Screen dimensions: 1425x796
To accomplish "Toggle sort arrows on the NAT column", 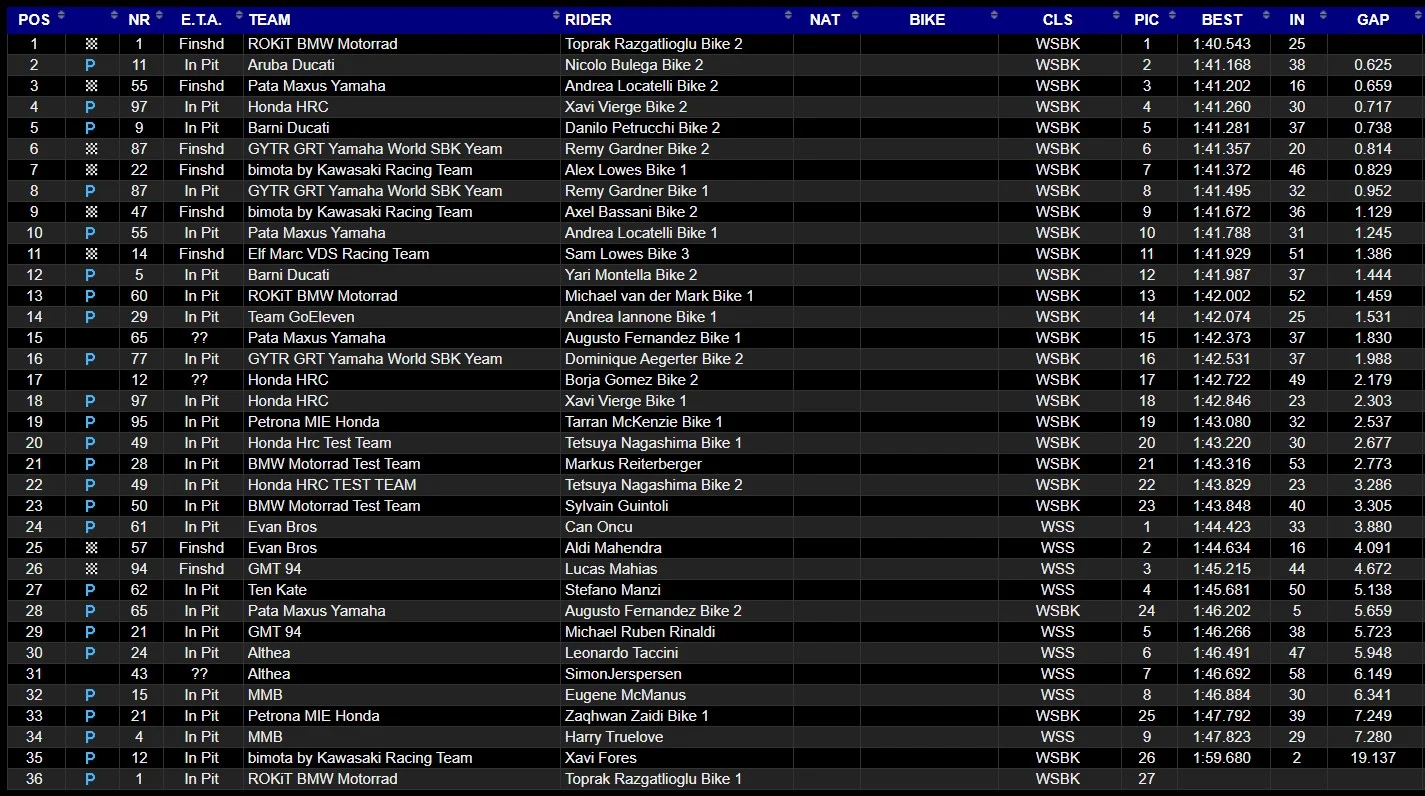I will click(854, 16).
